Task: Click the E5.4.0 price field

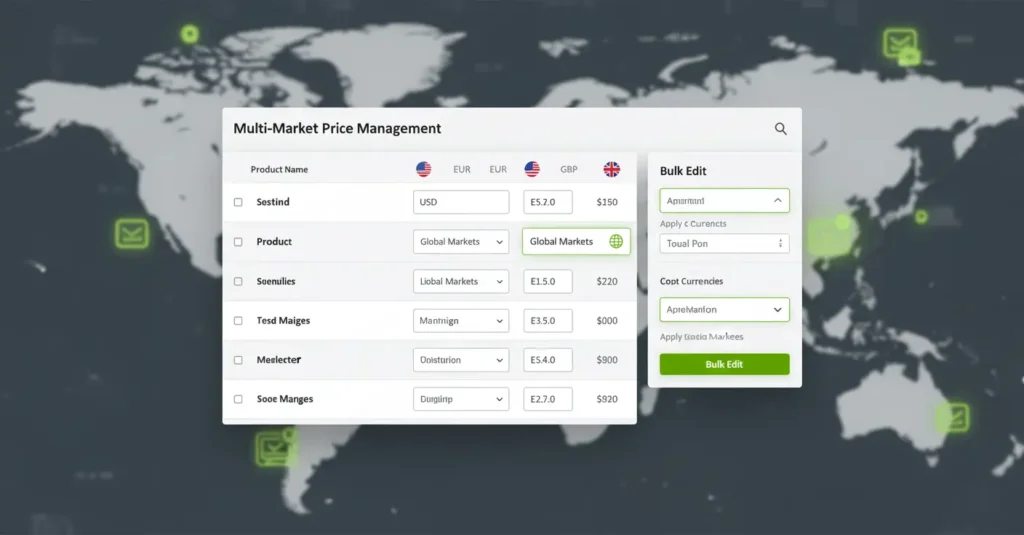Action: pos(548,360)
